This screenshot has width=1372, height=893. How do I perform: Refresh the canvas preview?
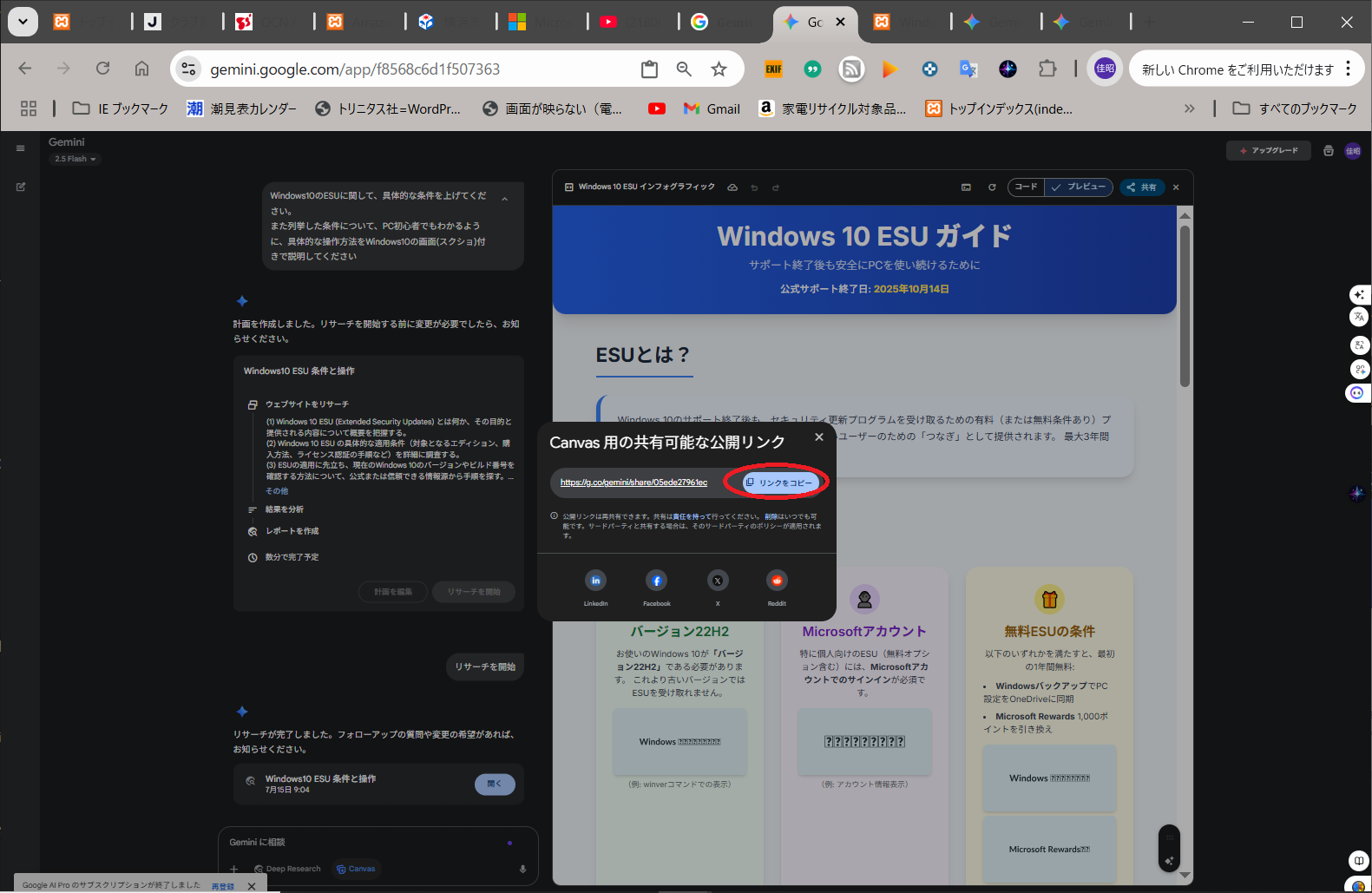pos(992,187)
